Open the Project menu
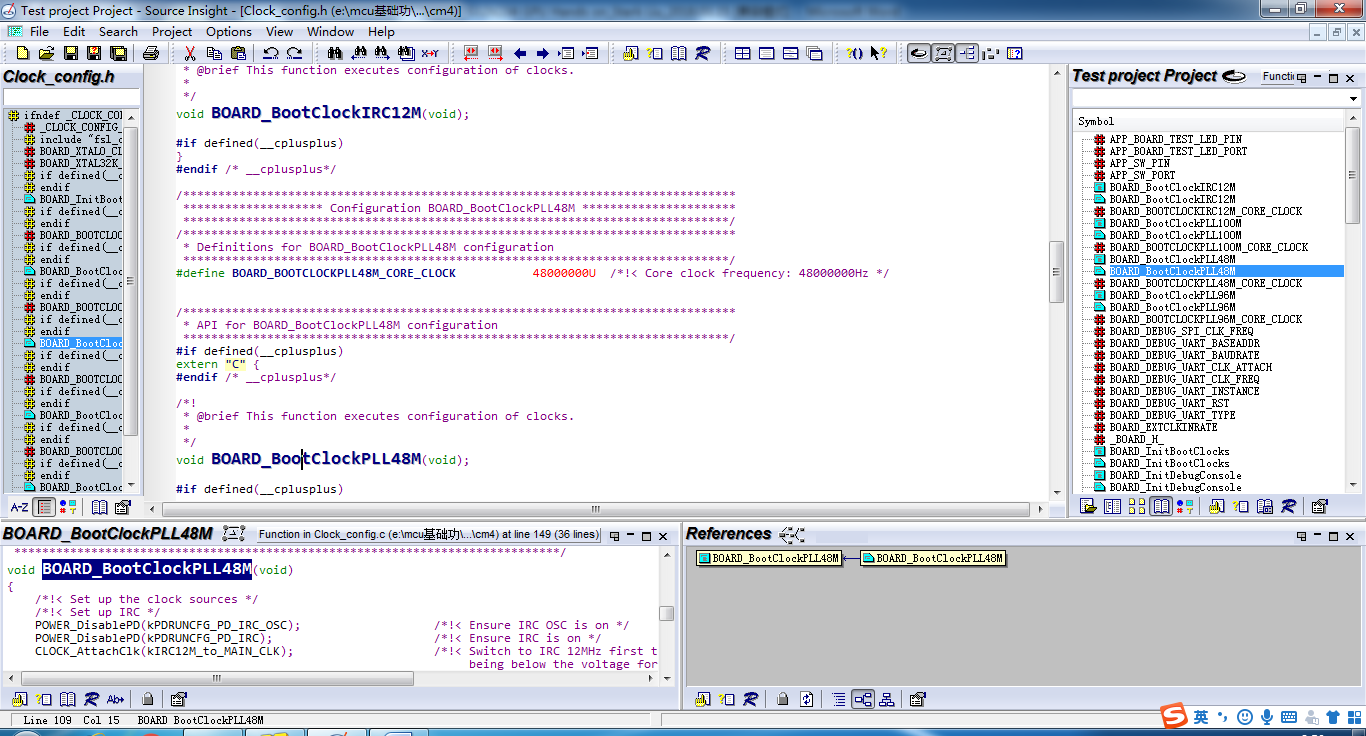Screen dimensions: 1366x736 [x=172, y=31]
